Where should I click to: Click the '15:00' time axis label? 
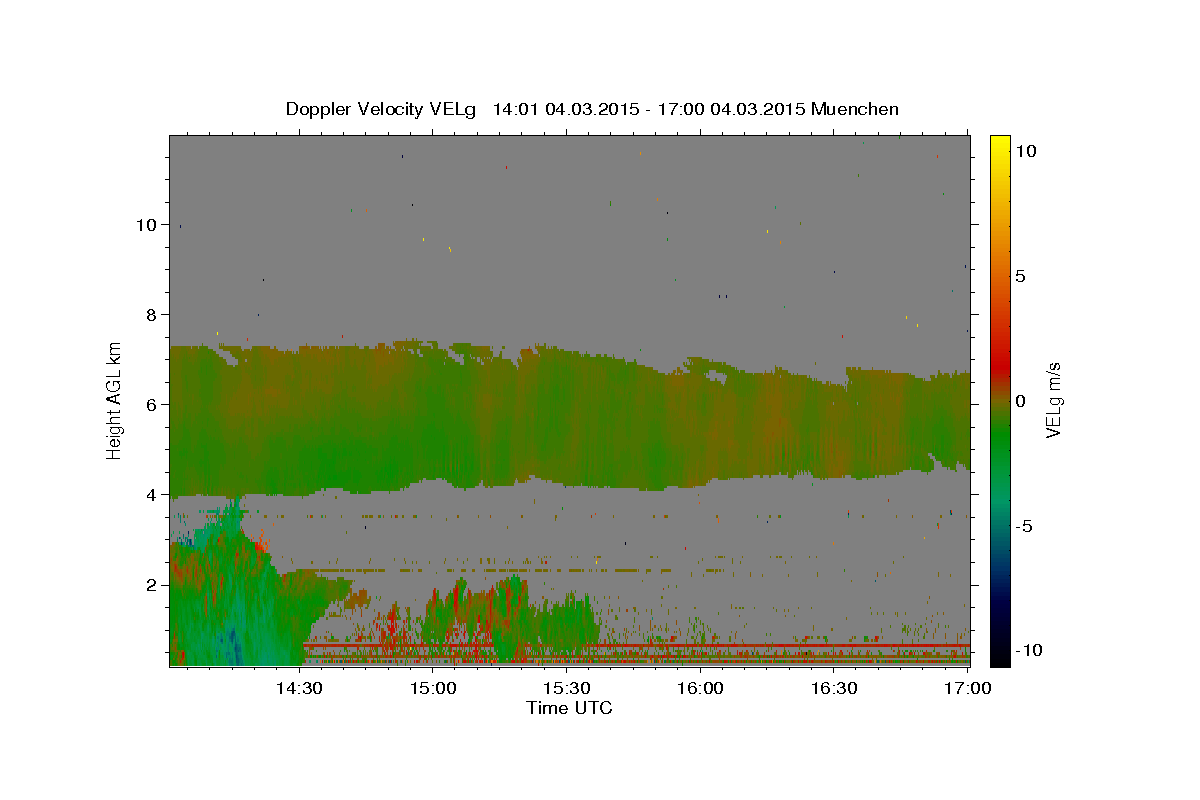tap(432, 688)
